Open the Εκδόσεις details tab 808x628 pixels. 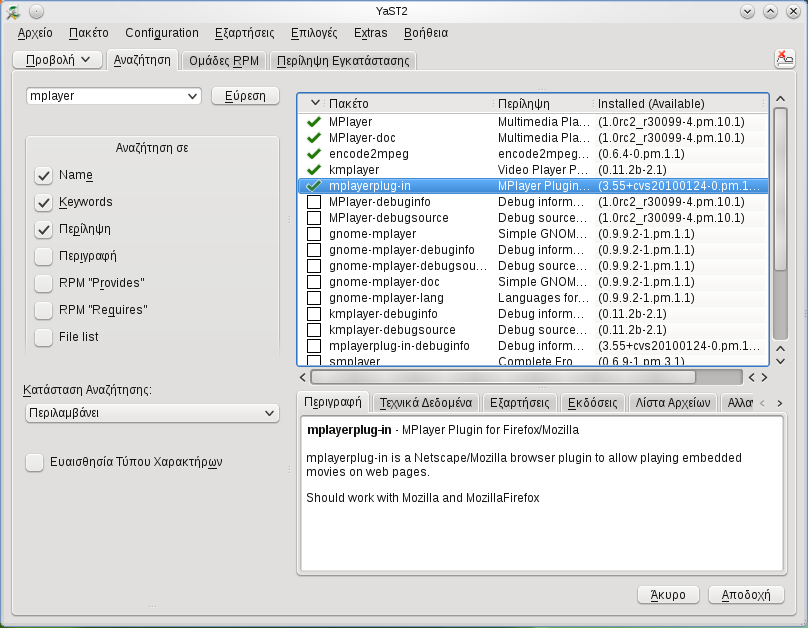coord(592,403)
